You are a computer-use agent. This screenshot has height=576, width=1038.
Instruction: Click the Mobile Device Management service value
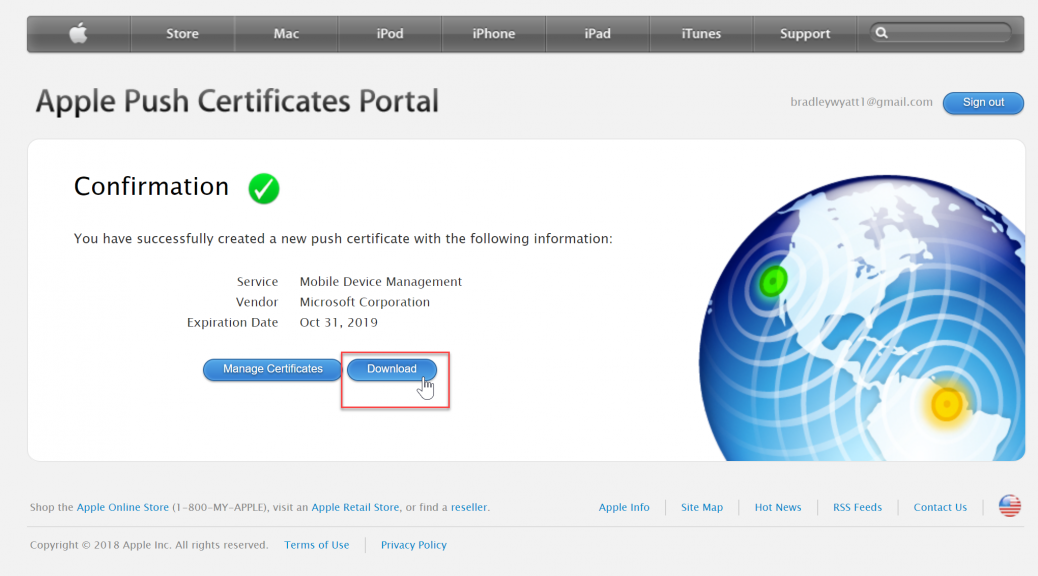coord(381,281)
